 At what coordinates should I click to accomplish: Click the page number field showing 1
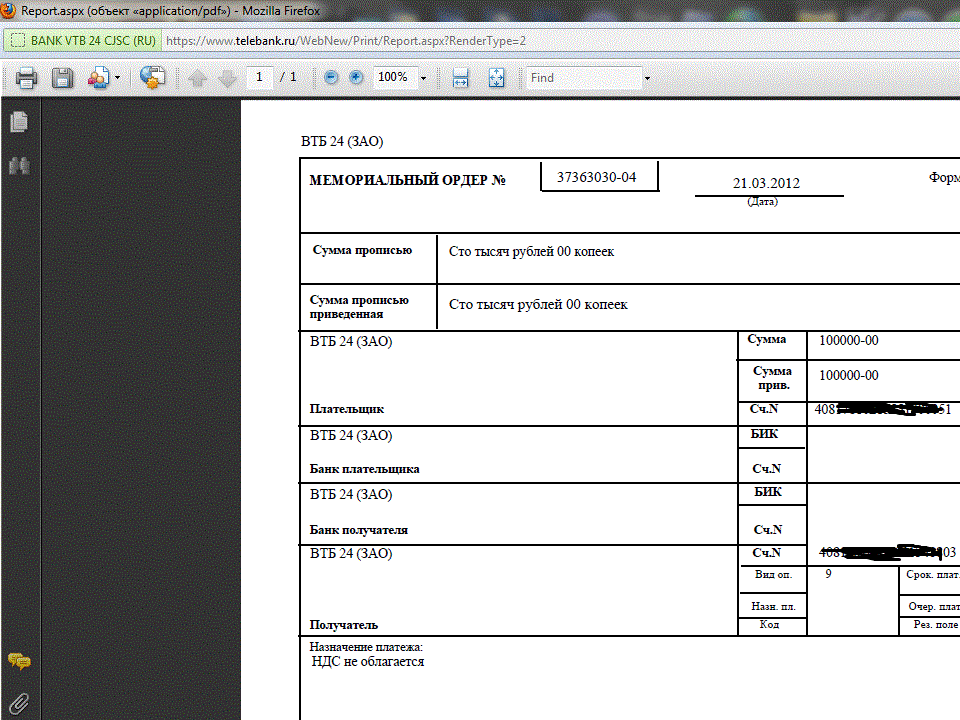point(260,77)
